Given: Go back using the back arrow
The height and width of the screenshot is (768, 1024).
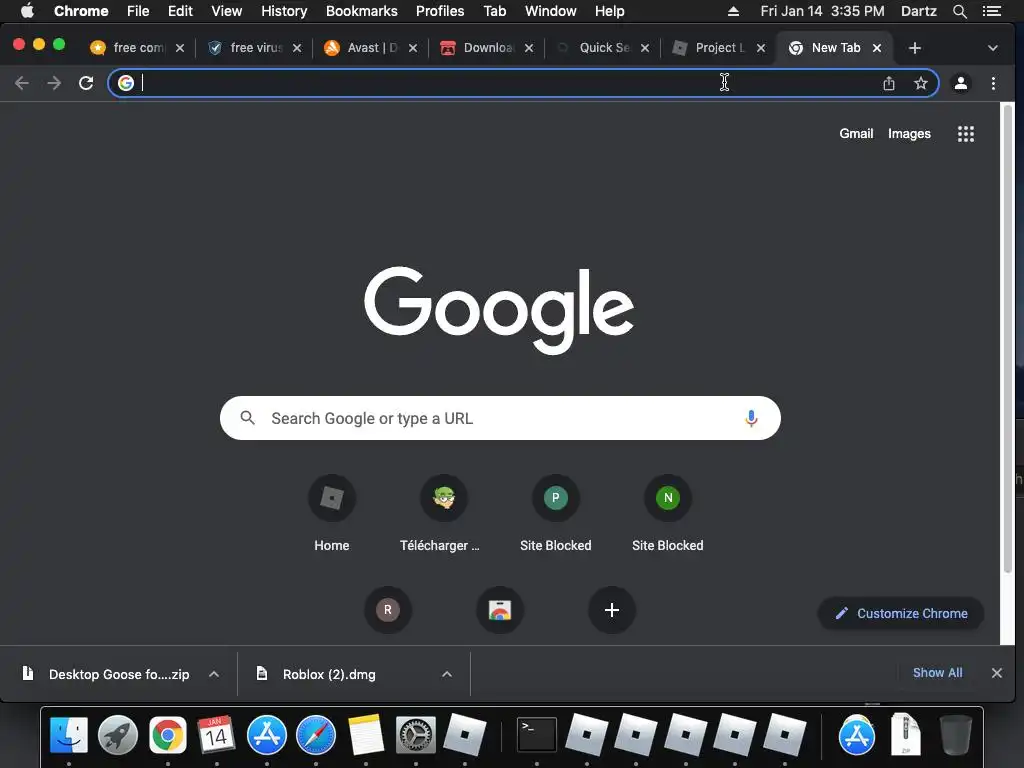Looking at the screenshot, I should click(22, 83).
